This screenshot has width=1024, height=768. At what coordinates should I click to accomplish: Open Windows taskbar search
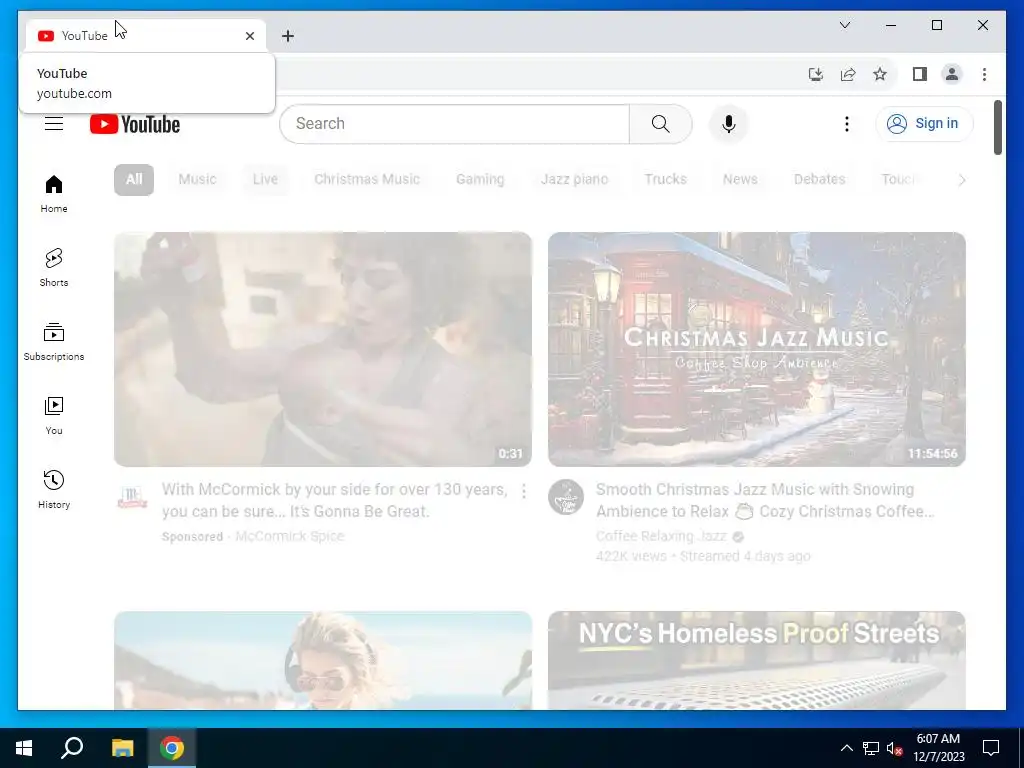[x=72, y=748]
